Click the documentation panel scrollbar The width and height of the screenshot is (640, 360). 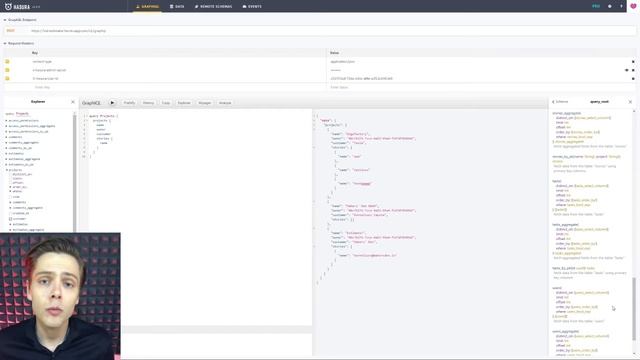(x=634, y=308)
